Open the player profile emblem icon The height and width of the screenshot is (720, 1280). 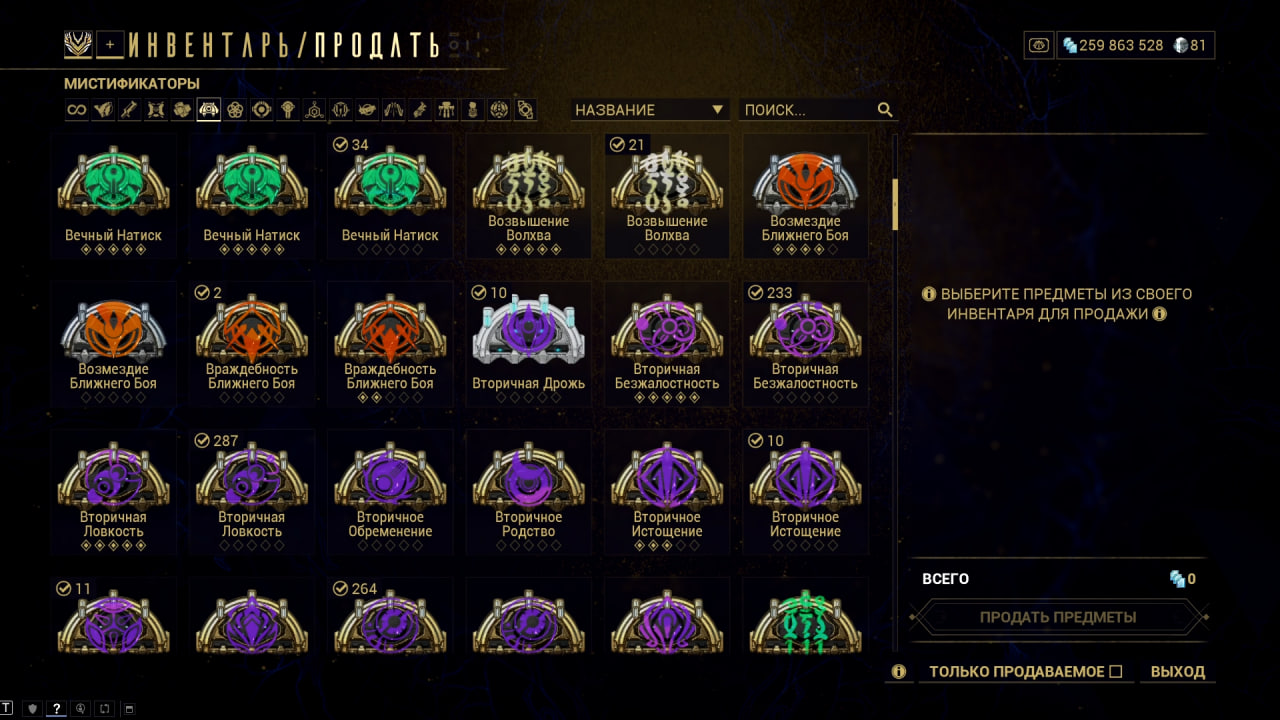(x=78, y=44)
